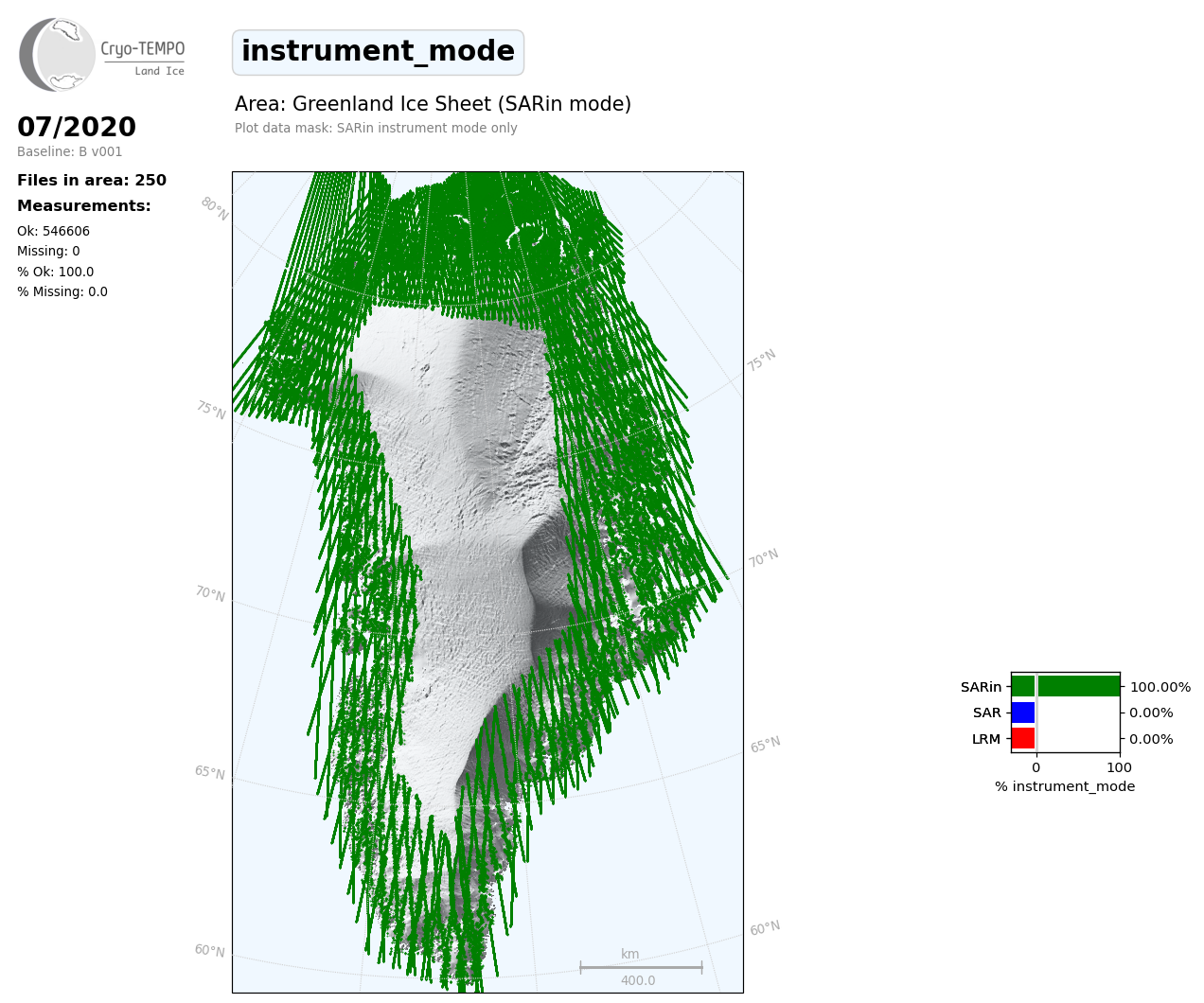1204x1003 pixels.
Task: Click the Cryo-TEMPO Land Ice logo
Action: [x=101, y=55]
